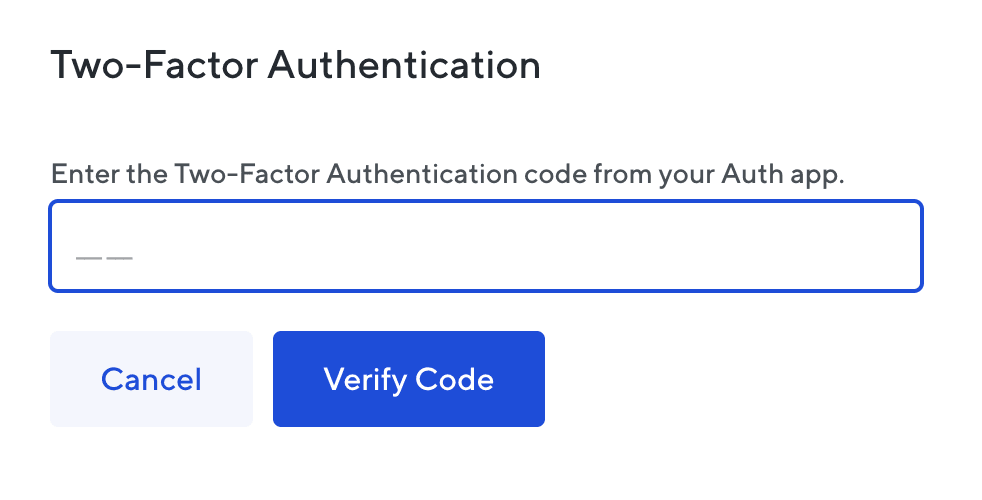The image size is (982, 500).
Task: Submit the code with Verify Code
Action: click(408, 379)
